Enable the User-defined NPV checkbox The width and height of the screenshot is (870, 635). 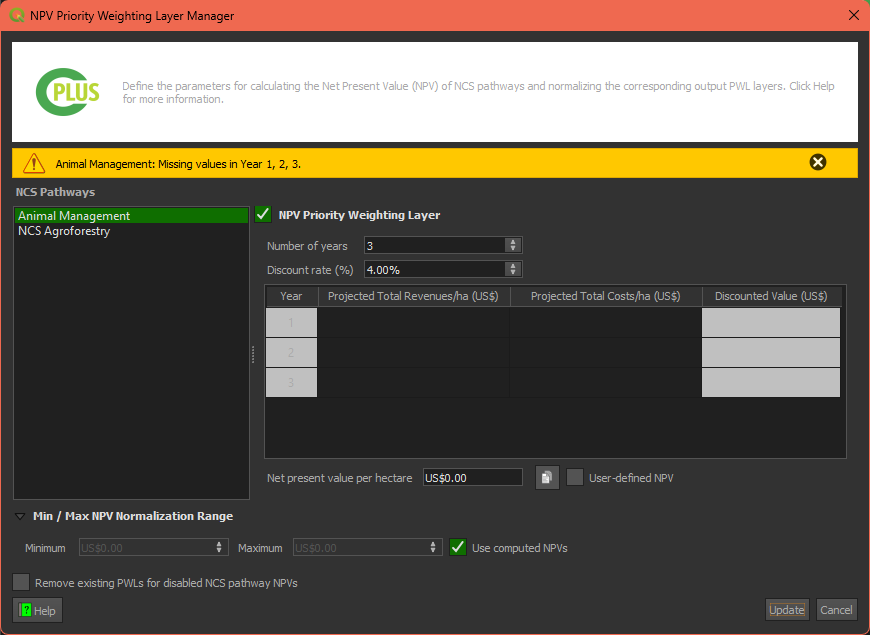(575, 477)
